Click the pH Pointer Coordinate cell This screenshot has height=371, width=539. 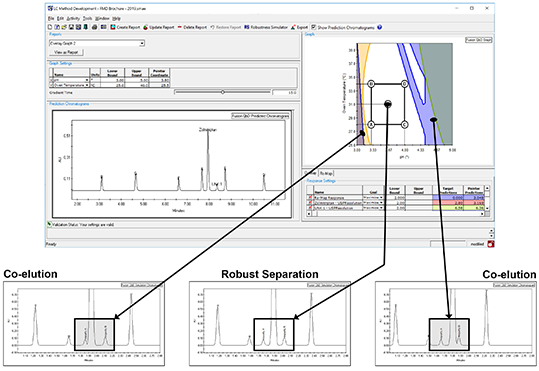tap(159, 80)
